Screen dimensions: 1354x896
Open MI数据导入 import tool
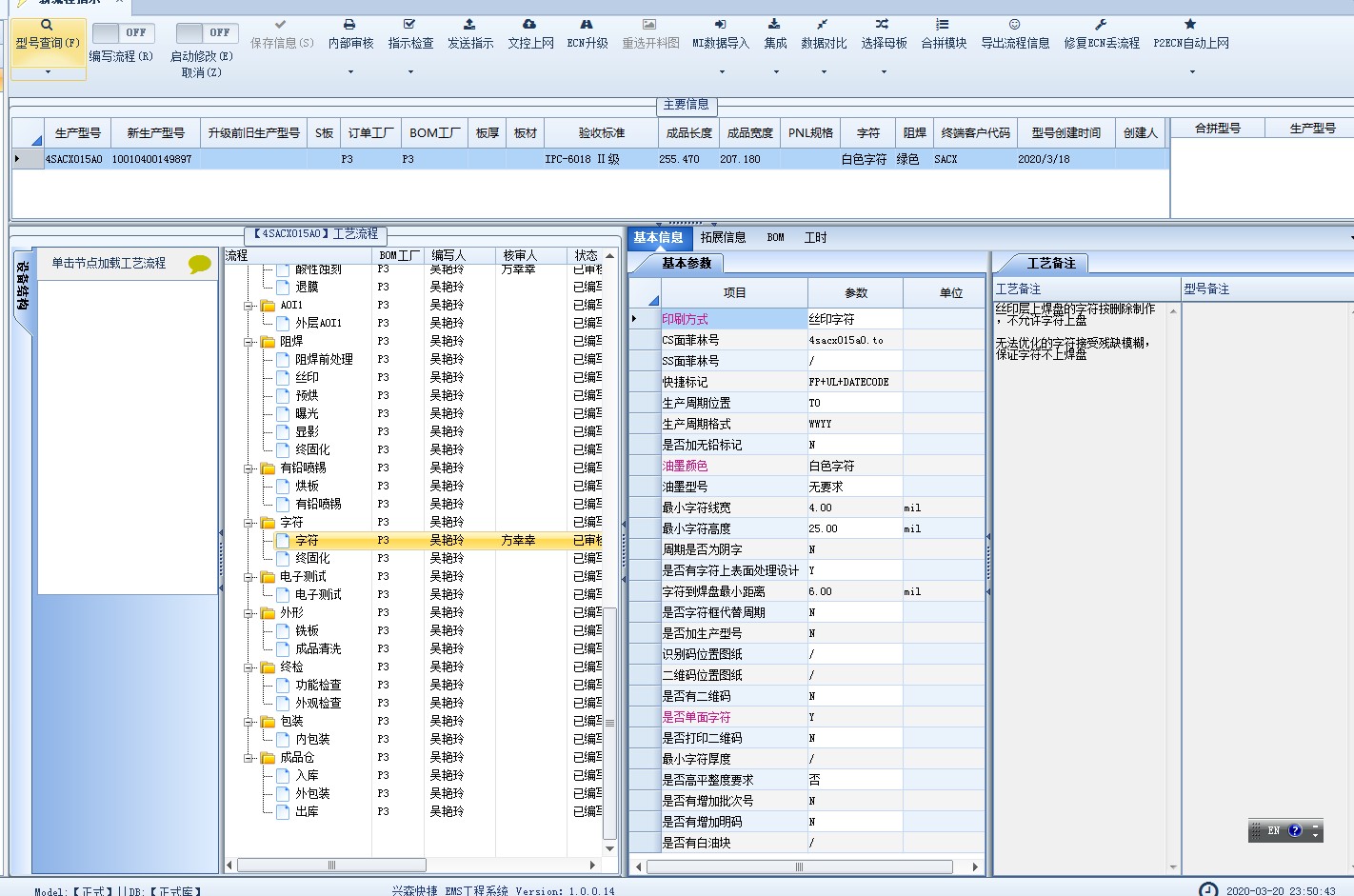(721, 35)
